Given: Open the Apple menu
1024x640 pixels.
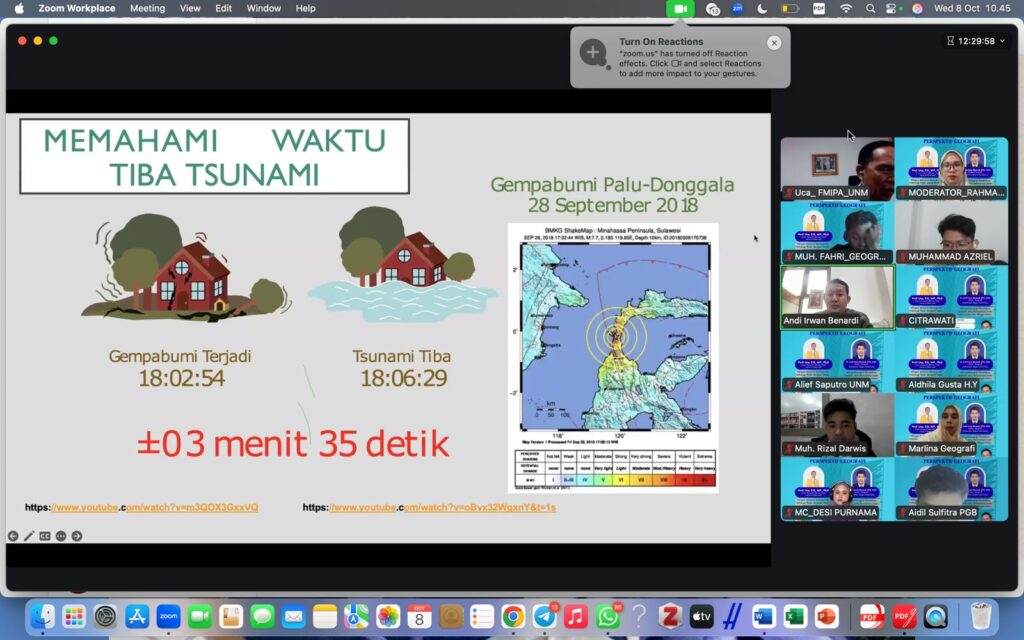Looking at the screenshot, I should point(19,8).
